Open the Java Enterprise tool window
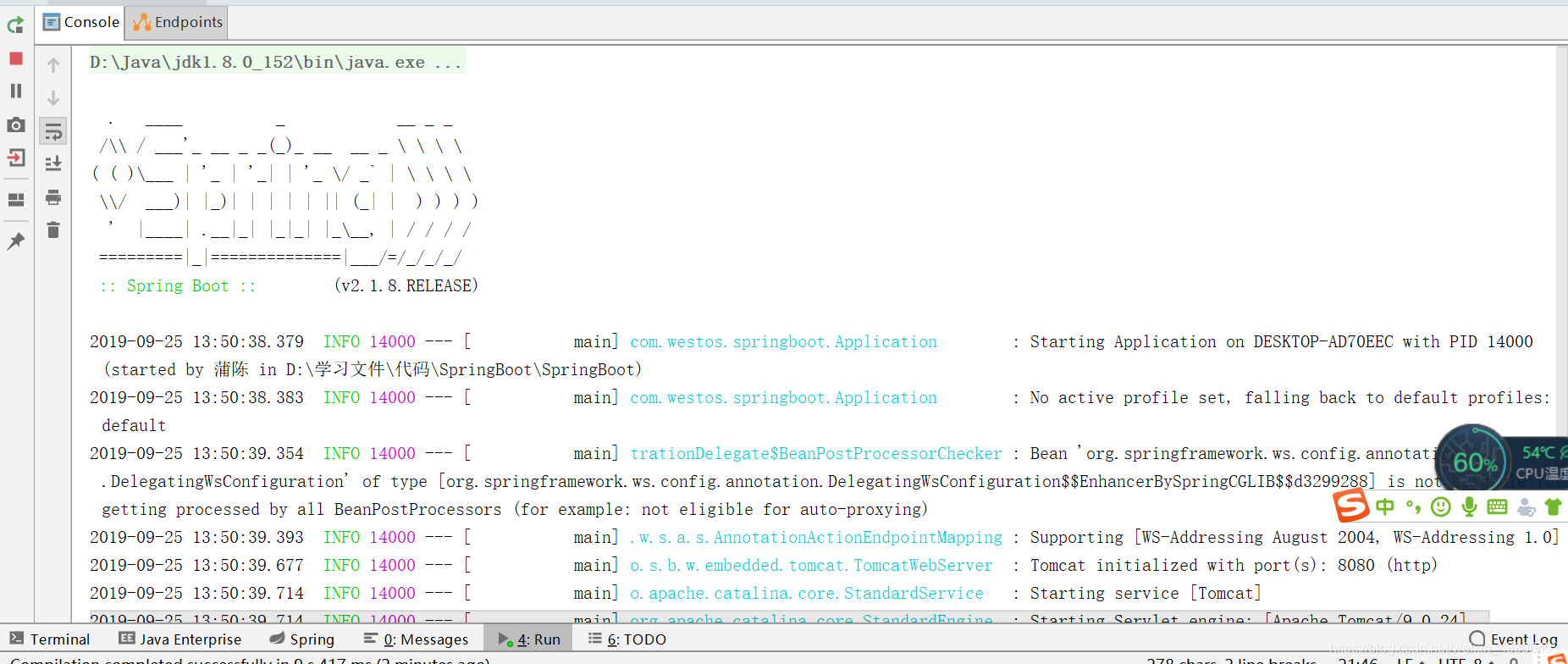Screen dimensions: 1568x664 tap(180, 639)
